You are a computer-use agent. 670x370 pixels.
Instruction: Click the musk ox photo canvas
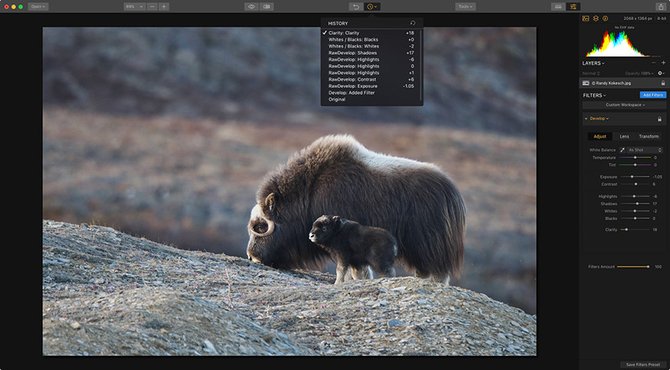pos(289,191)
